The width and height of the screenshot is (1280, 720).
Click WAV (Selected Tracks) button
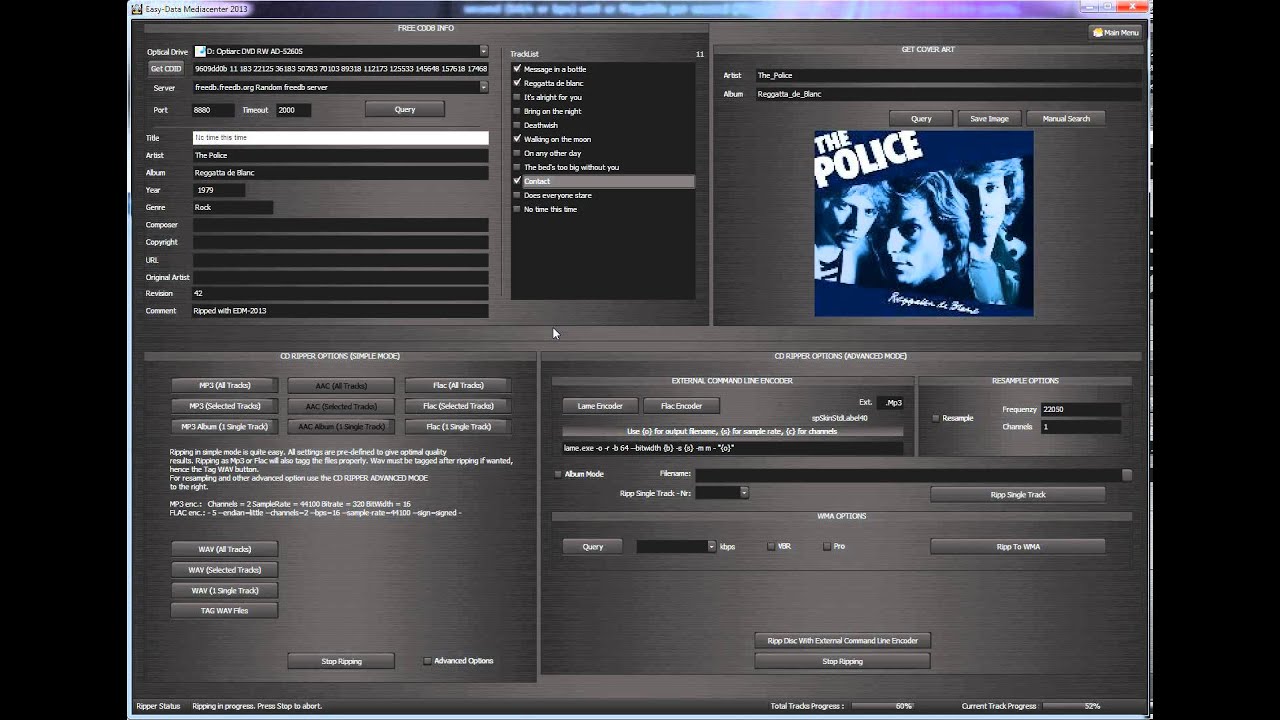click(x=225, y=569)
